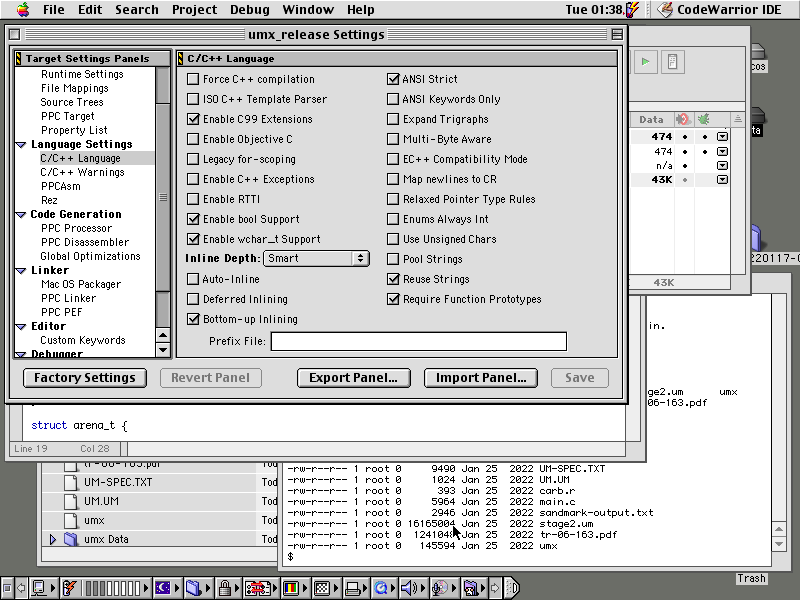Click the control strip collapse tab at right end
This screenshot has width=800, height=600.
[x=513, y=588]
